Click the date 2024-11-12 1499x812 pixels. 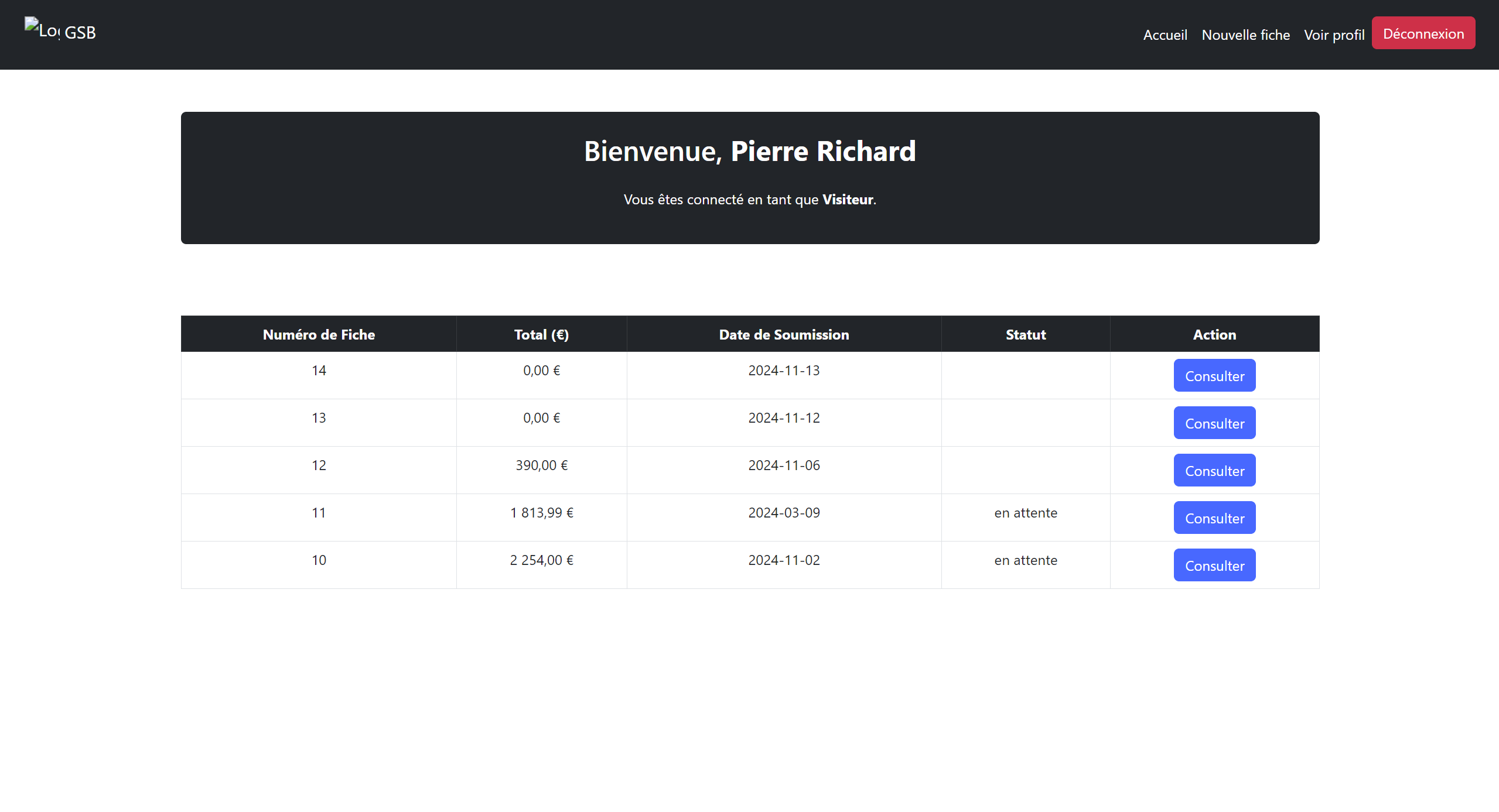point(784,418)
